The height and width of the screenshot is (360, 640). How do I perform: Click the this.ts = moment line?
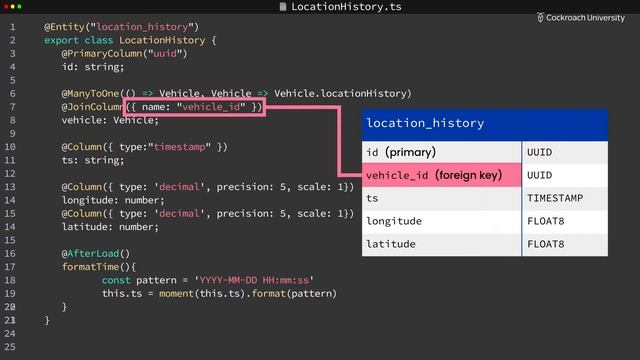point(219,293)
